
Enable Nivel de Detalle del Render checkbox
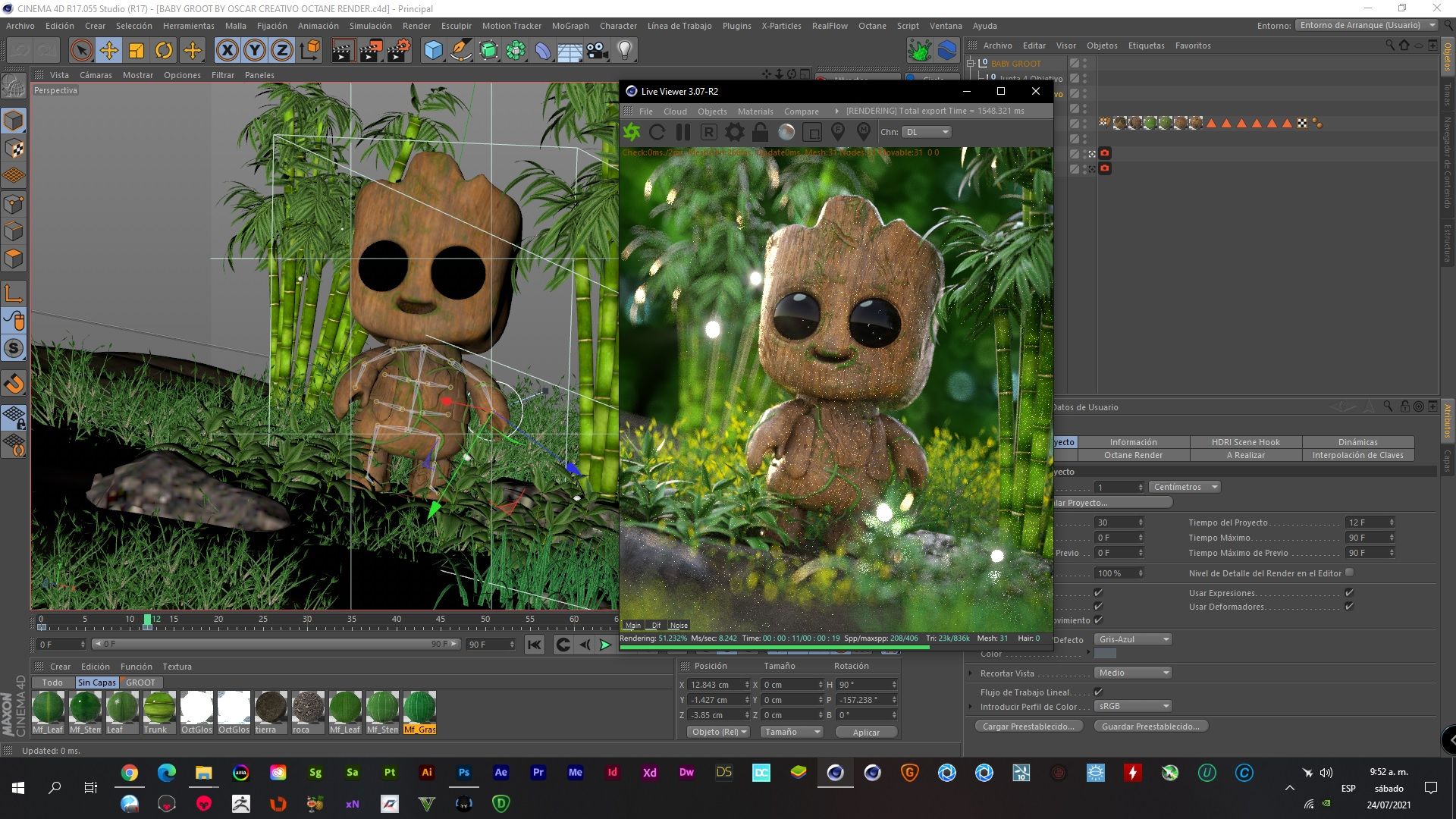1349,573
